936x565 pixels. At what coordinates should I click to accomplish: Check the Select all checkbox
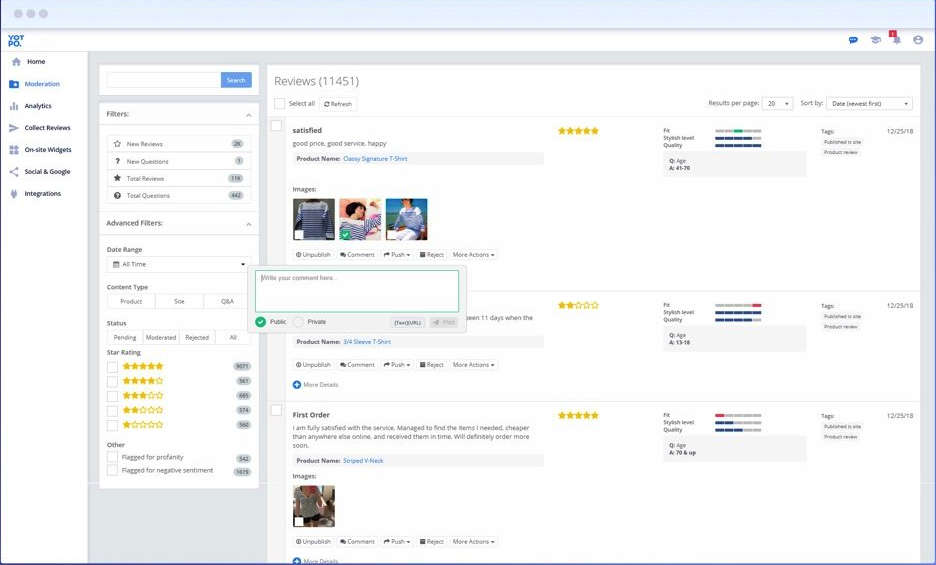click(x=280, y=104)
